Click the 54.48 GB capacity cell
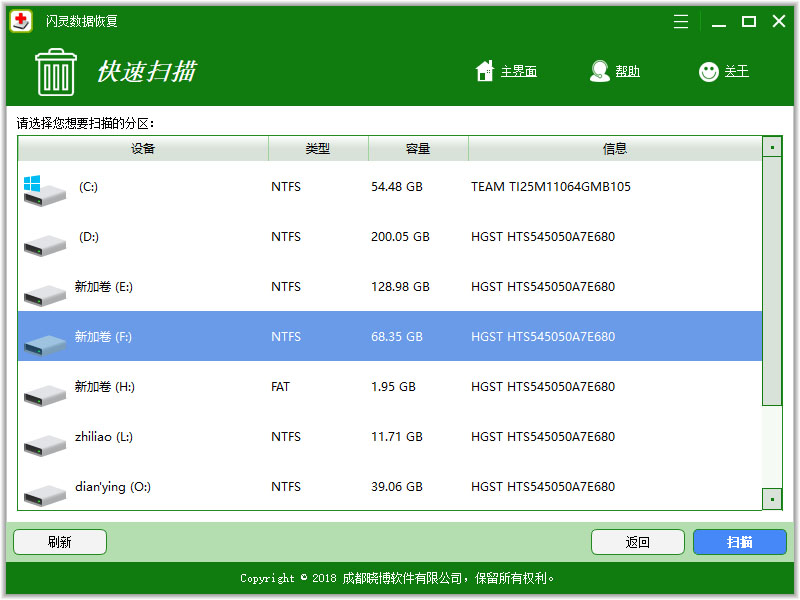This screenshot has height=600, width=800. tap(397, 187)
